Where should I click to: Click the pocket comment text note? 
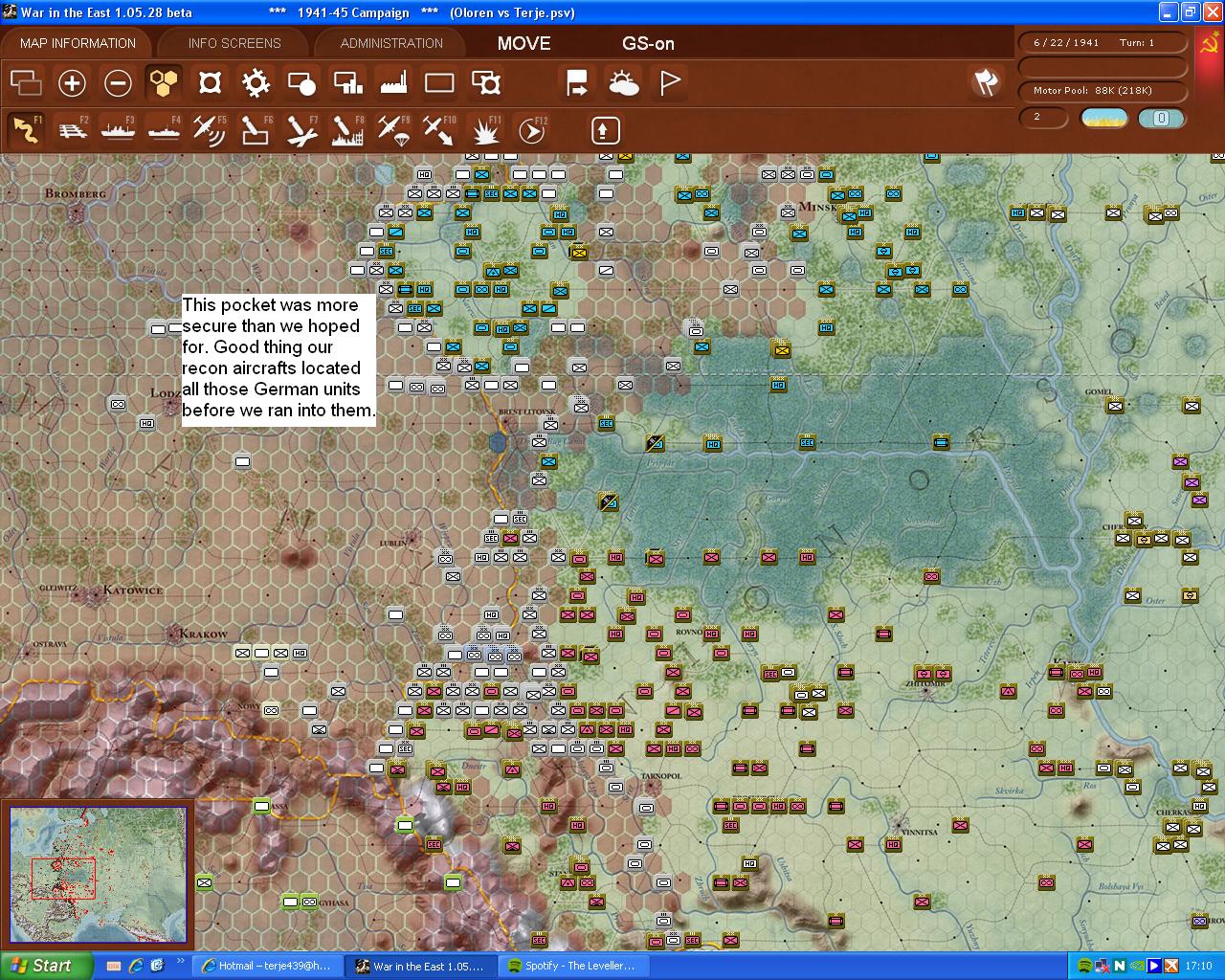click(x=278, y=358)
